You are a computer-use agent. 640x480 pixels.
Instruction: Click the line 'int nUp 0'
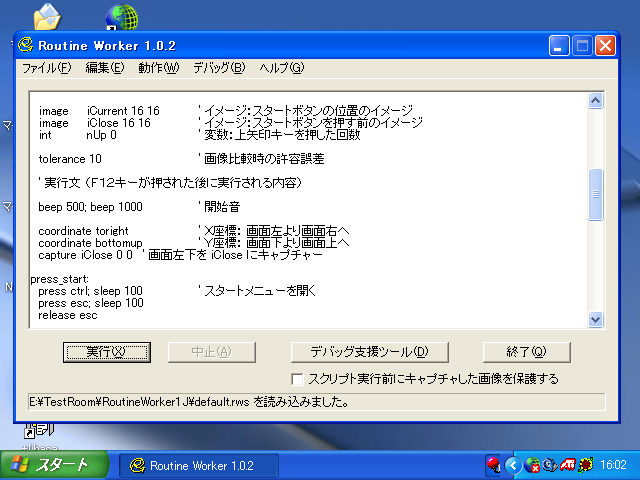(78, 135)
